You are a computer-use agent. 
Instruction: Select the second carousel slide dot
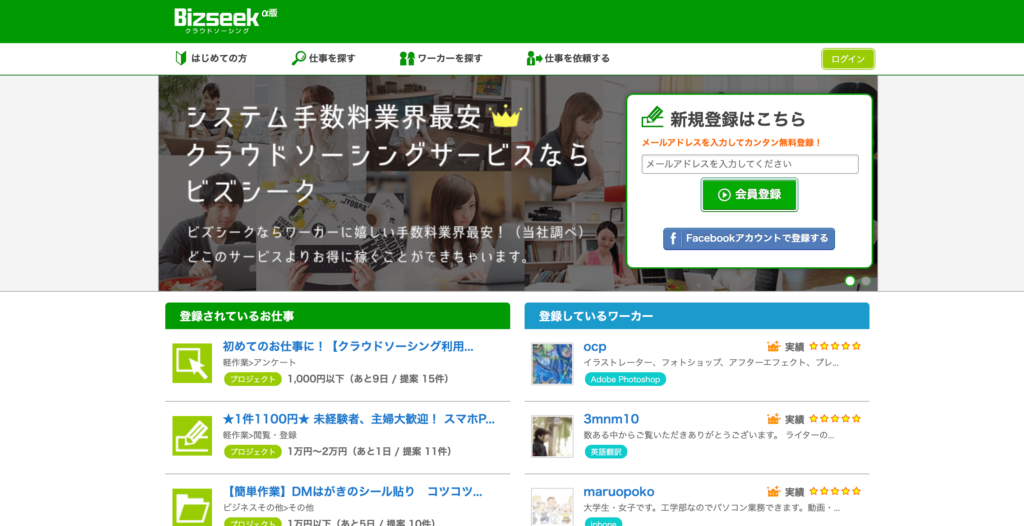click(x=866, y=281)
